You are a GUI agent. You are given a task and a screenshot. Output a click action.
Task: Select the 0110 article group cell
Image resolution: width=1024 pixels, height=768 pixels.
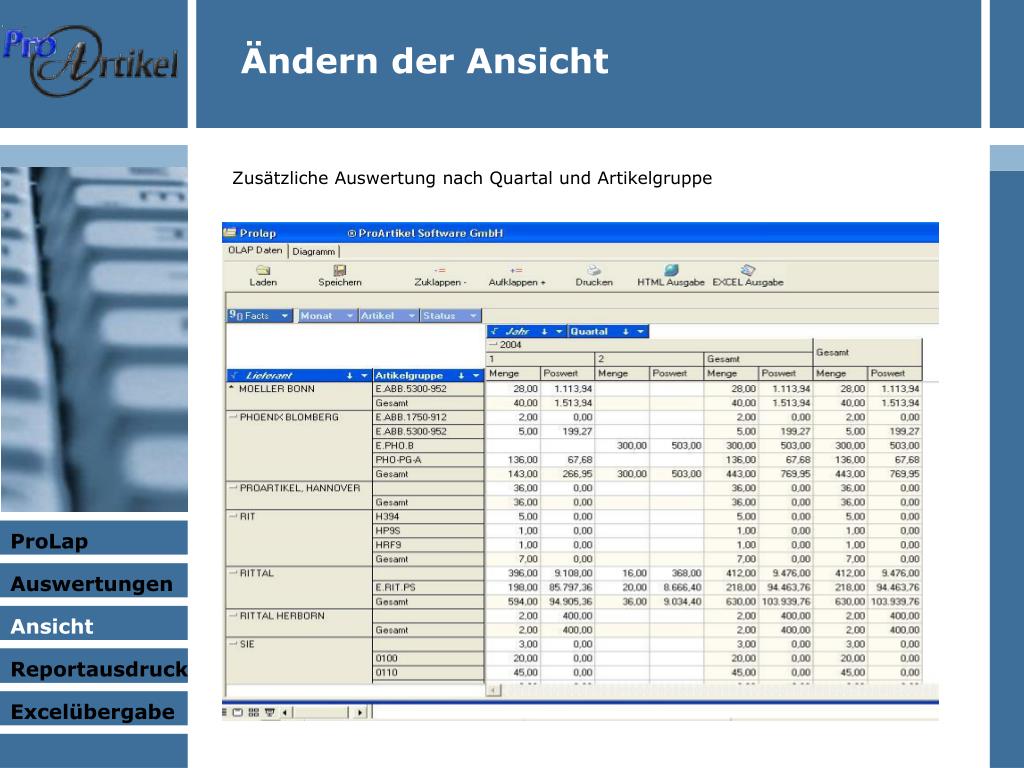428,673
